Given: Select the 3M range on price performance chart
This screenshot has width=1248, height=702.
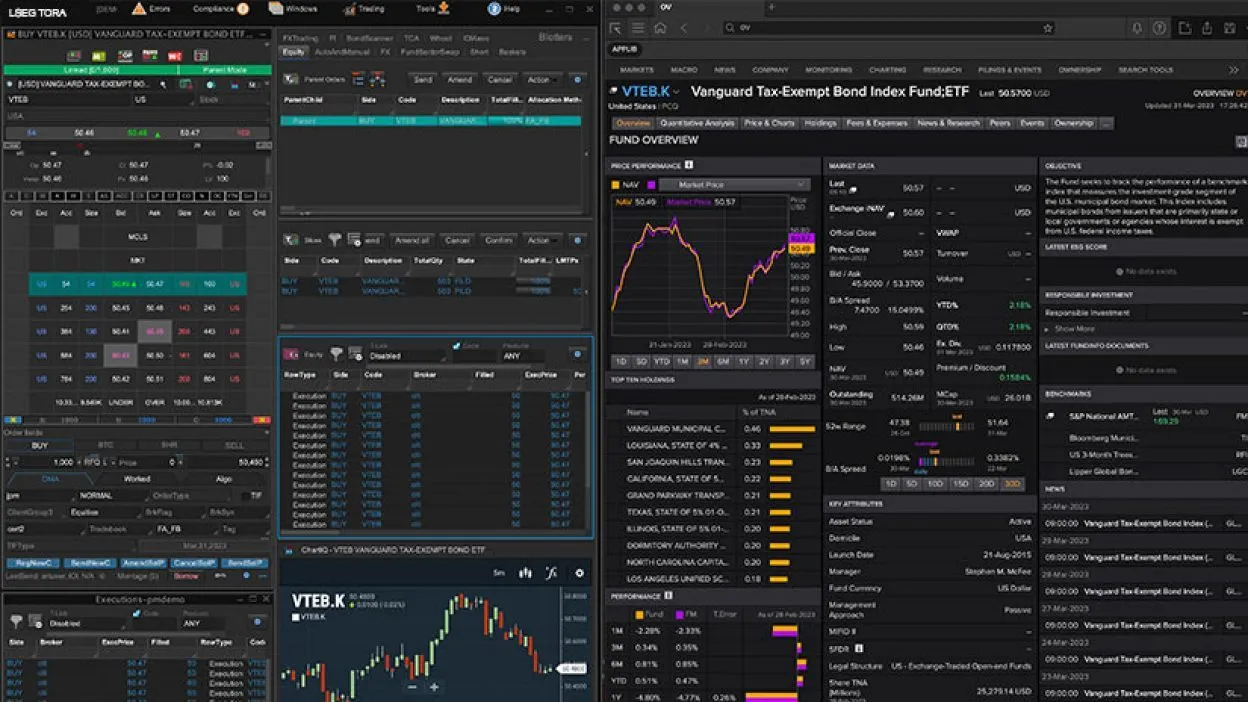Looking at the screenshot, I should 703,361.
